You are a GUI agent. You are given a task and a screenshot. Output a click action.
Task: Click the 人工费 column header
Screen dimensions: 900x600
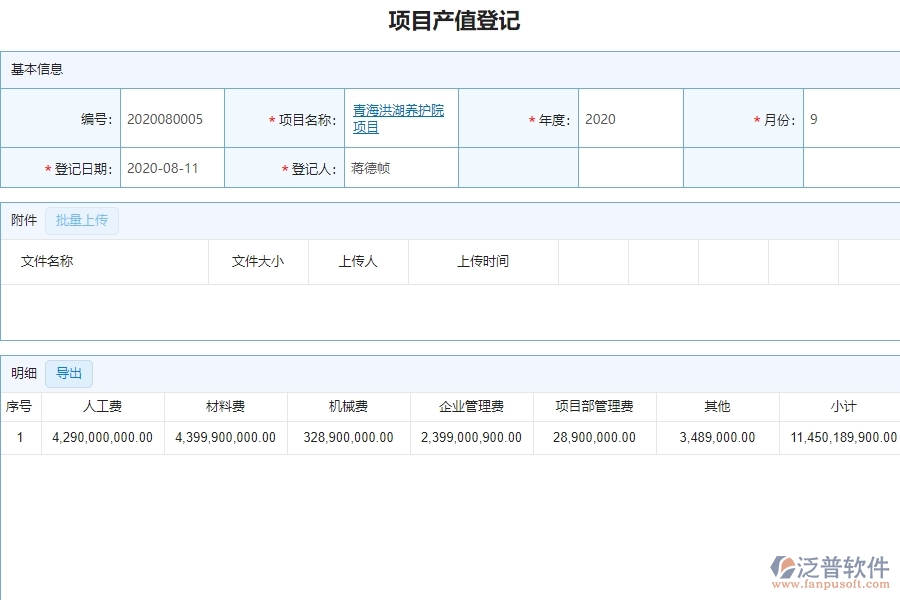click(100, 406)
